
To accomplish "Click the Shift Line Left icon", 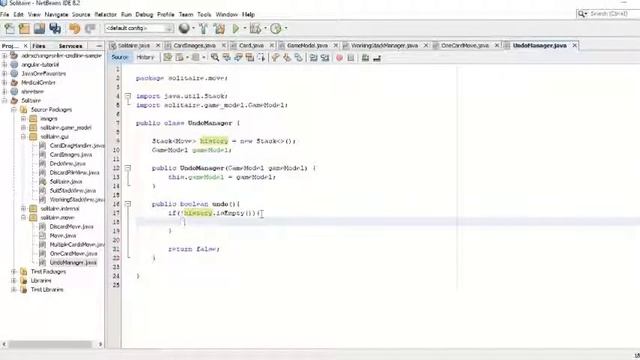I will (313, 58).
